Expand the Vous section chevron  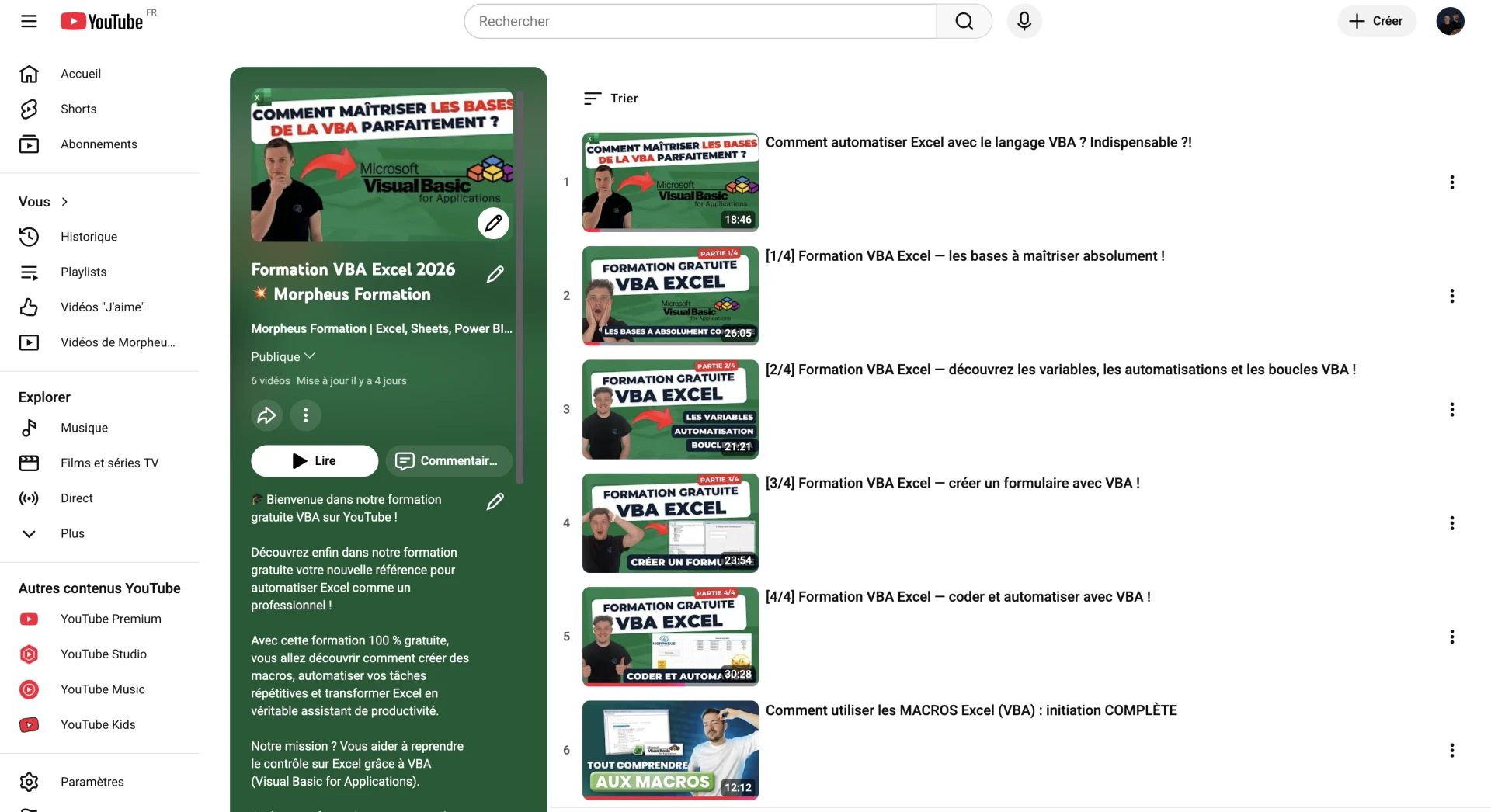(x=64, y=202)
